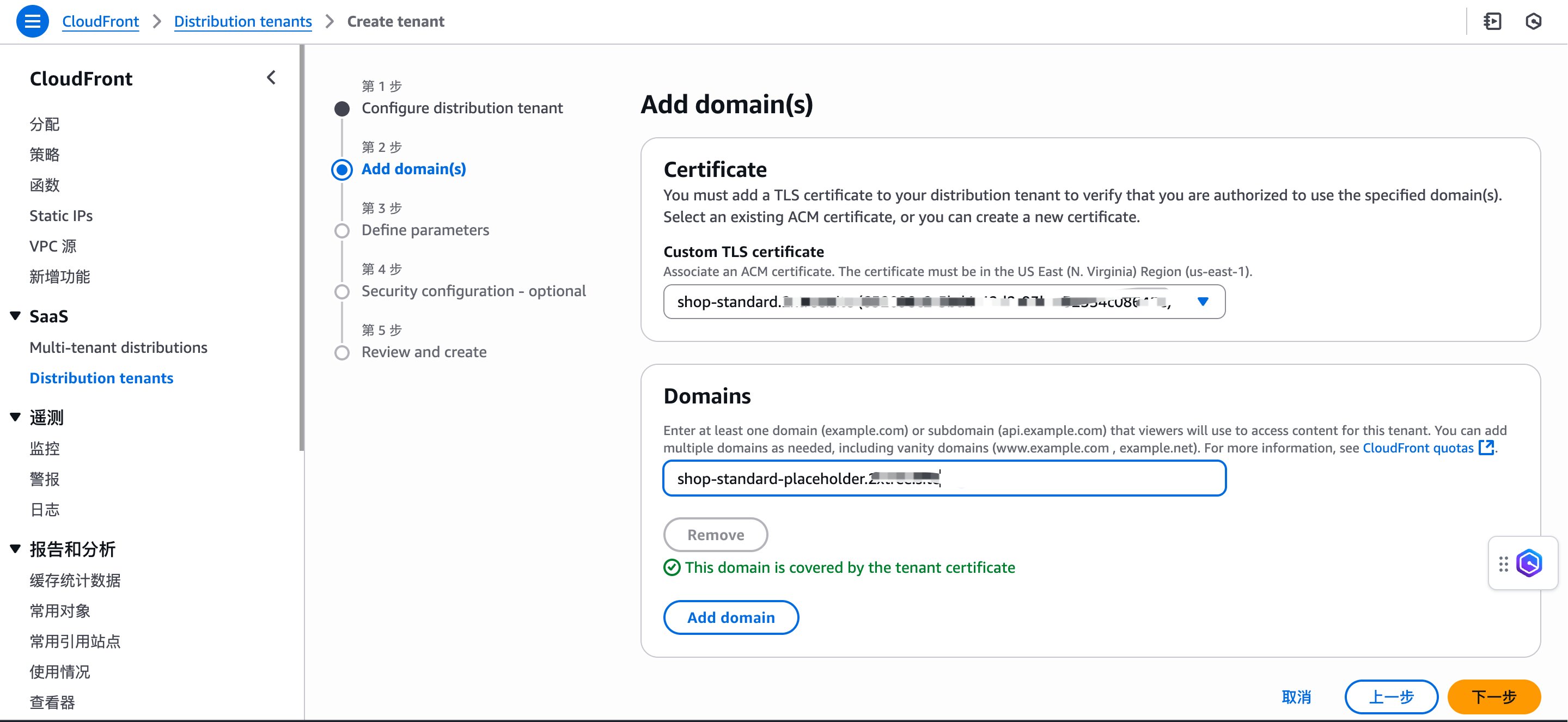Click the green checkmark validation icon

click(x=672, y=567)
